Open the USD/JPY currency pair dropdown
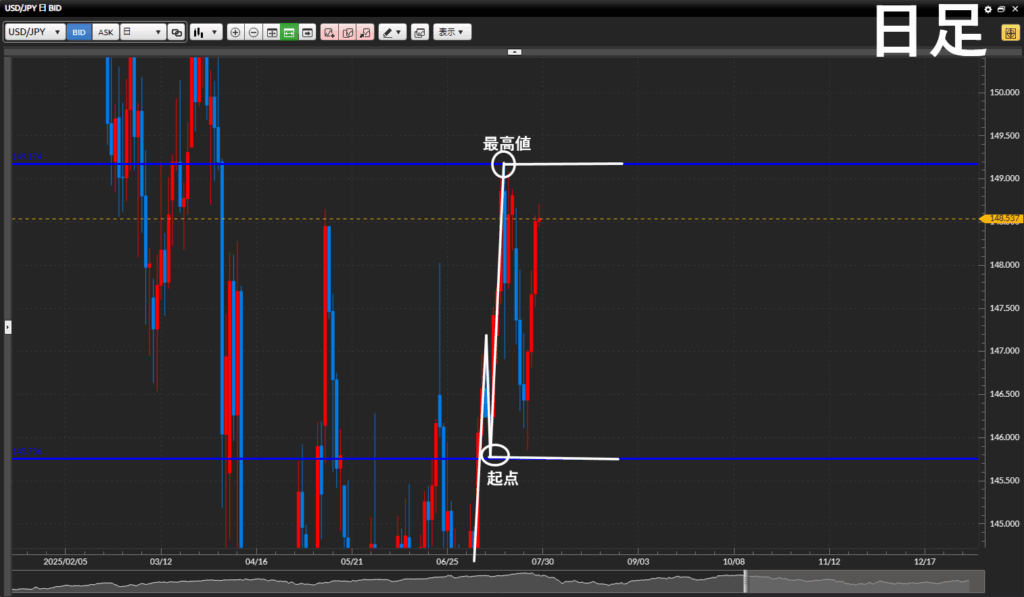The height and width of the screenshot is (597, 1024). pyautogui.click(x=35, y=32)
